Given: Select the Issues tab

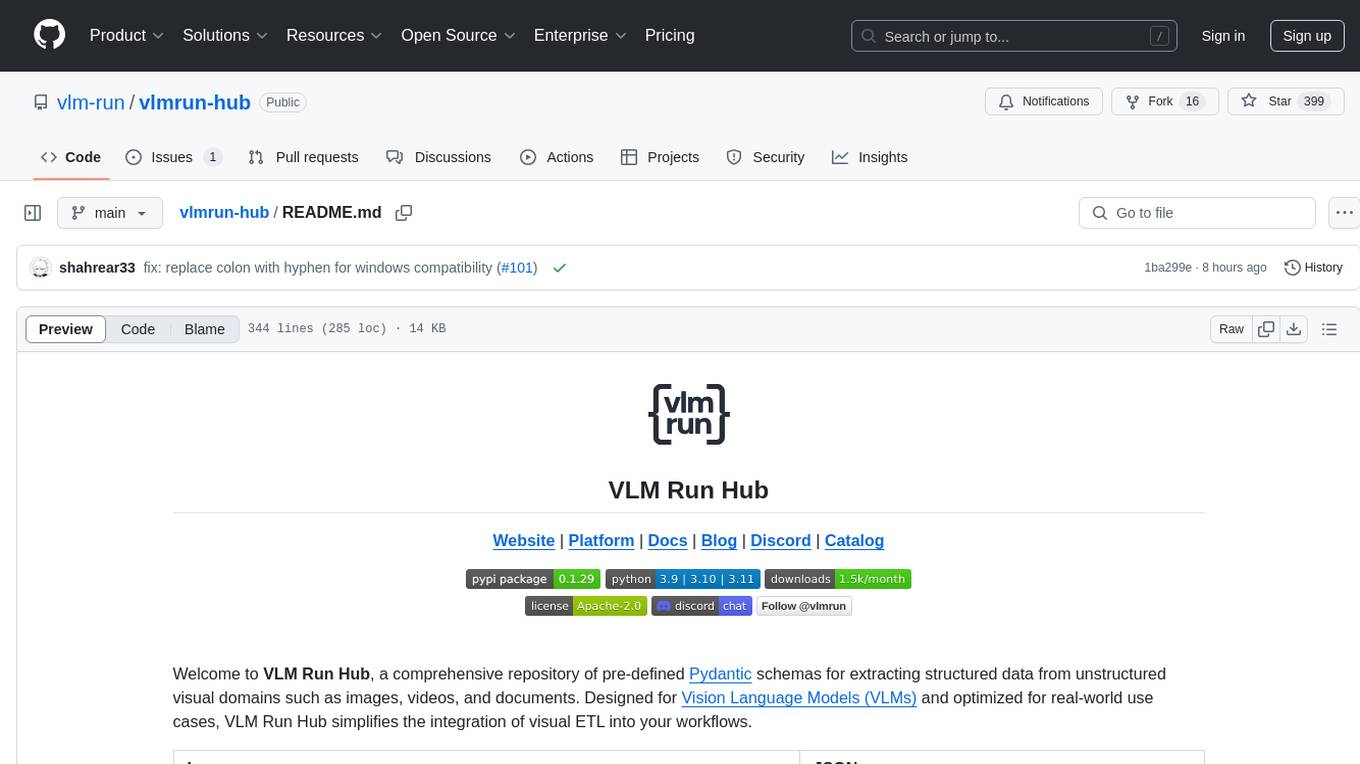Looking at the screenshot, I should tap(173, 157).
